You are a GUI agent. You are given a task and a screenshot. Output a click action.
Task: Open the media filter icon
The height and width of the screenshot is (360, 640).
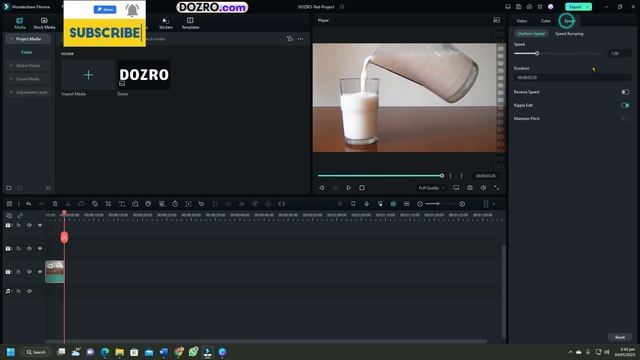coord(289,39)
